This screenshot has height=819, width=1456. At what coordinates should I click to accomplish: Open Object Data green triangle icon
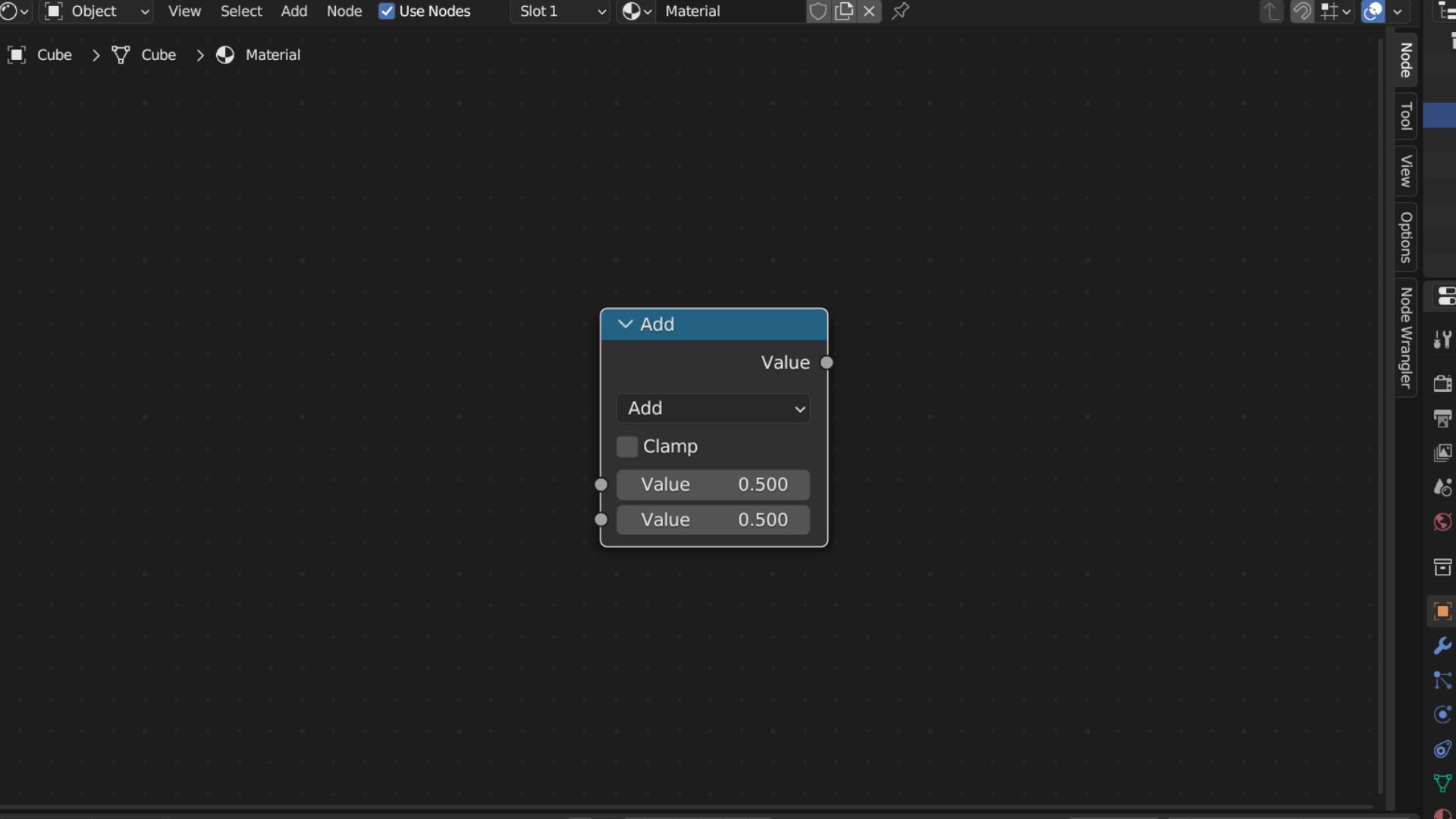click(1442, 783)
